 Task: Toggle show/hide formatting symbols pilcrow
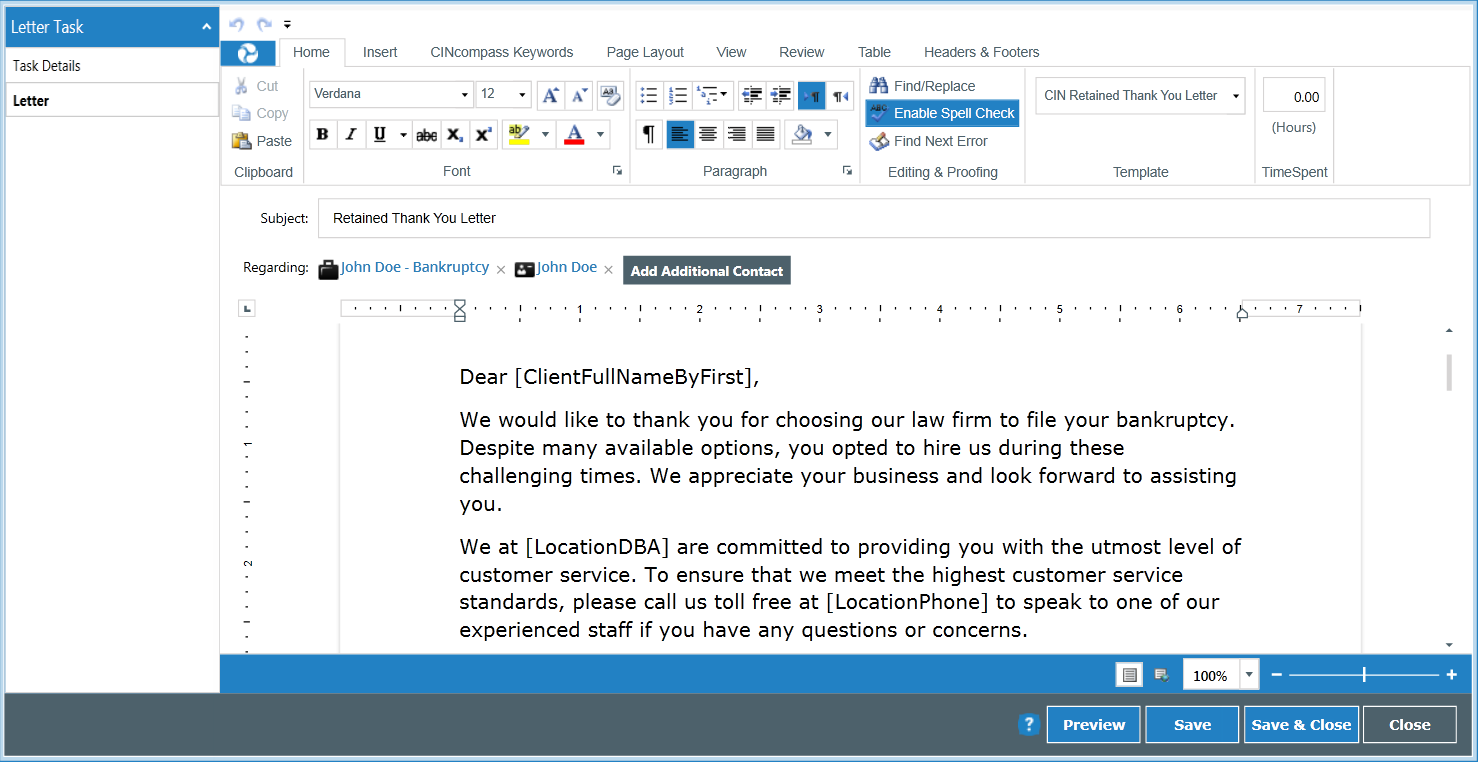click(x=649, y=135)
